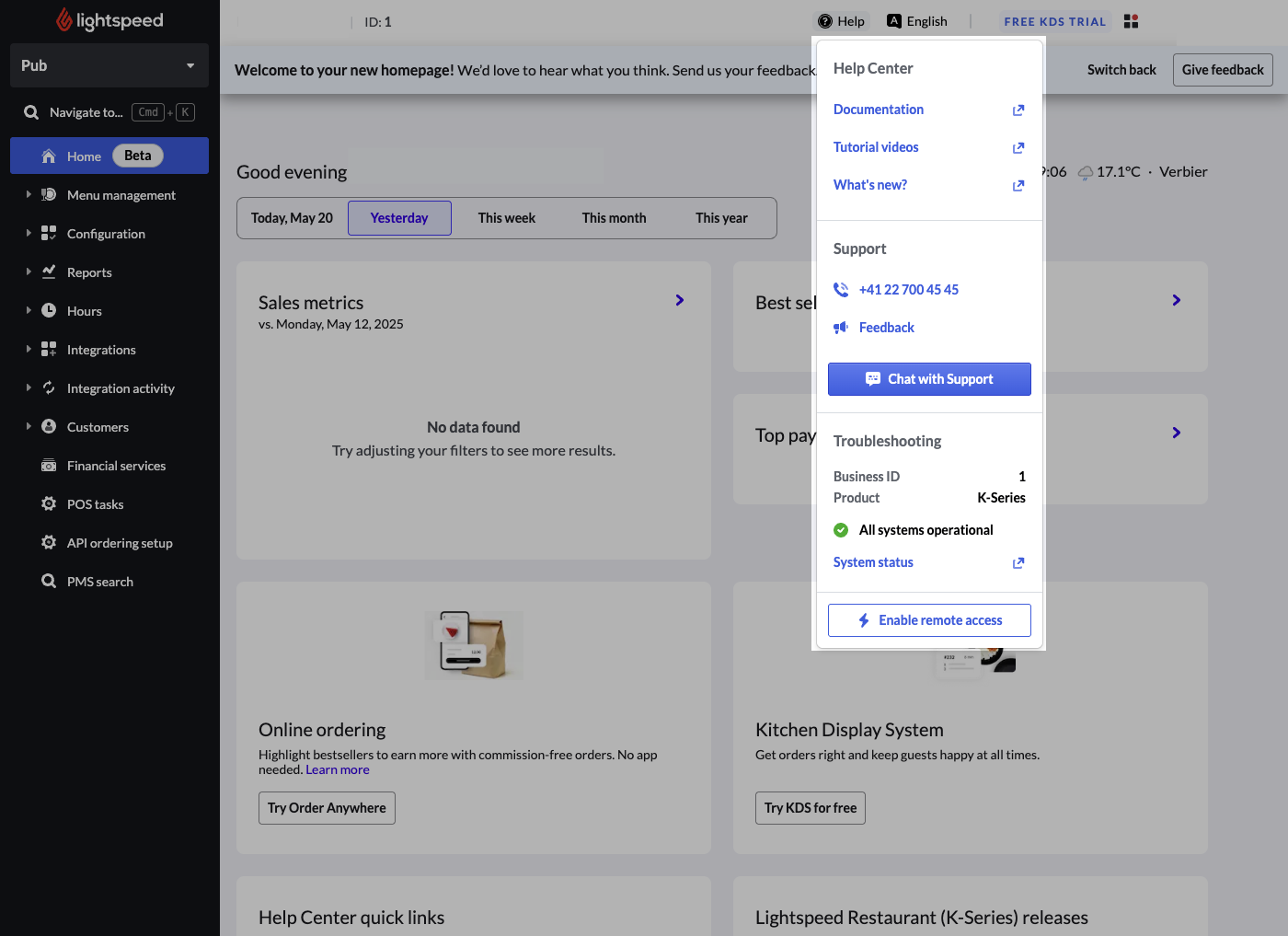Open Documentation external link icon
The height and width of the screenshot is (936, 1288).
coord(1018,110)
